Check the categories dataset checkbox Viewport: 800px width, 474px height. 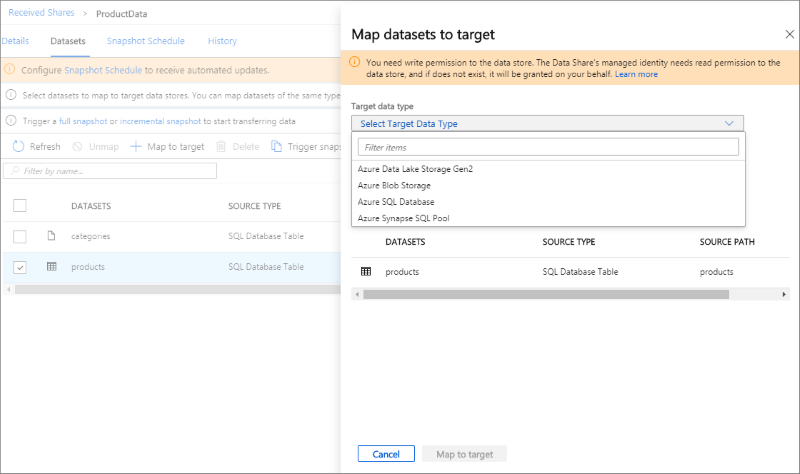click(20, 237)
